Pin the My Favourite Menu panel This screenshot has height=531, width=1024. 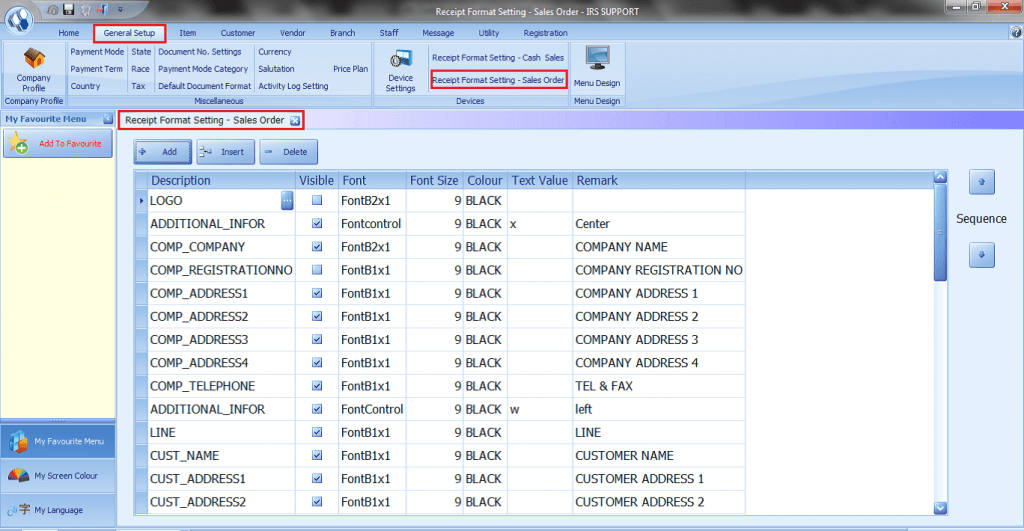pyautogui.click(x=108, y=119)
